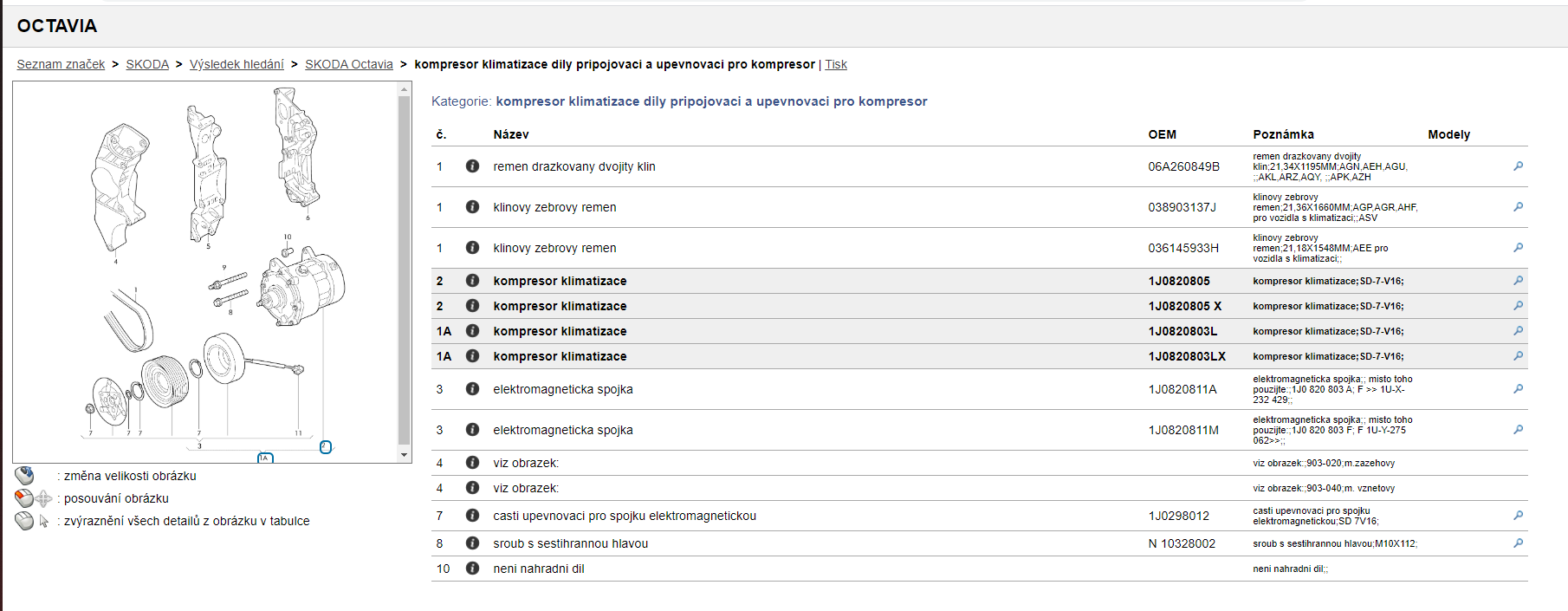Click the Tisk print link
Screen dimensions: 1568x611
[835, 64]
